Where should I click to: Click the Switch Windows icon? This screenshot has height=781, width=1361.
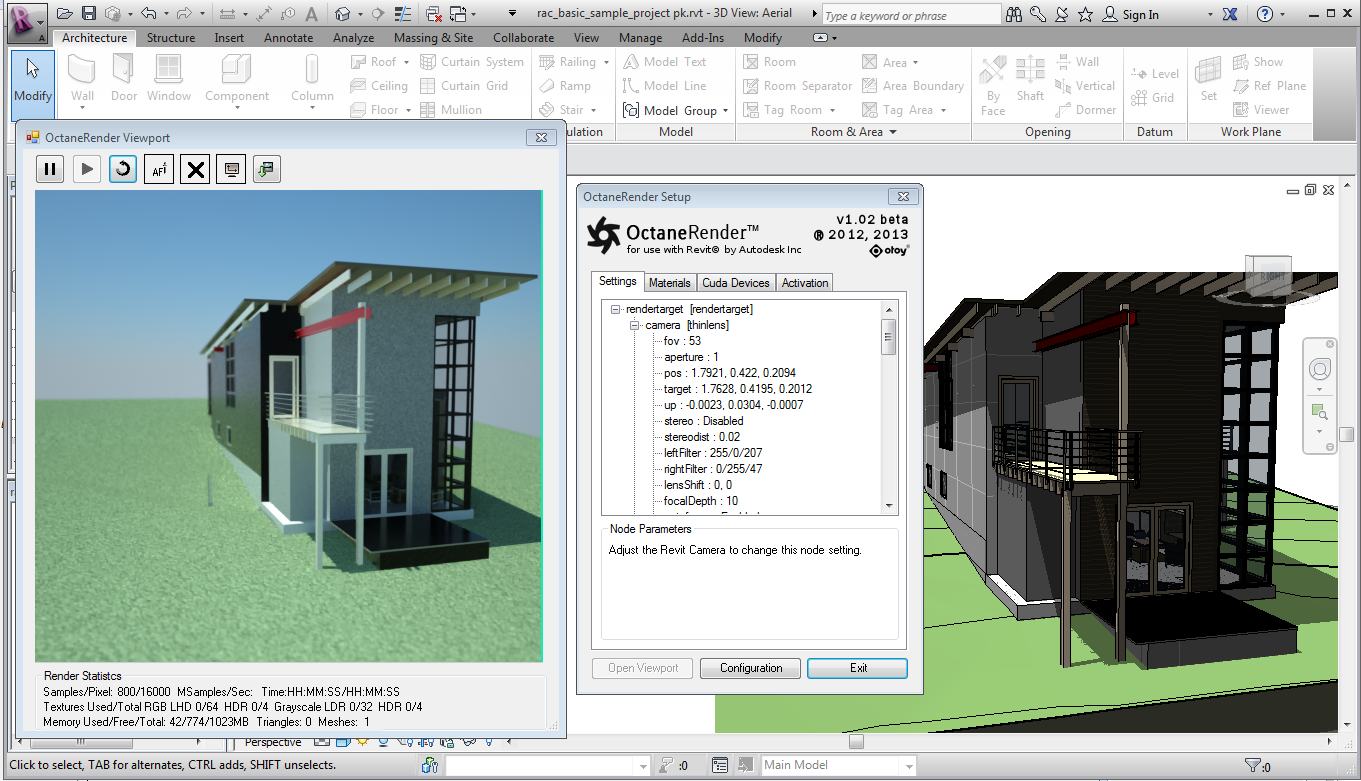click(x=458, y=14)
